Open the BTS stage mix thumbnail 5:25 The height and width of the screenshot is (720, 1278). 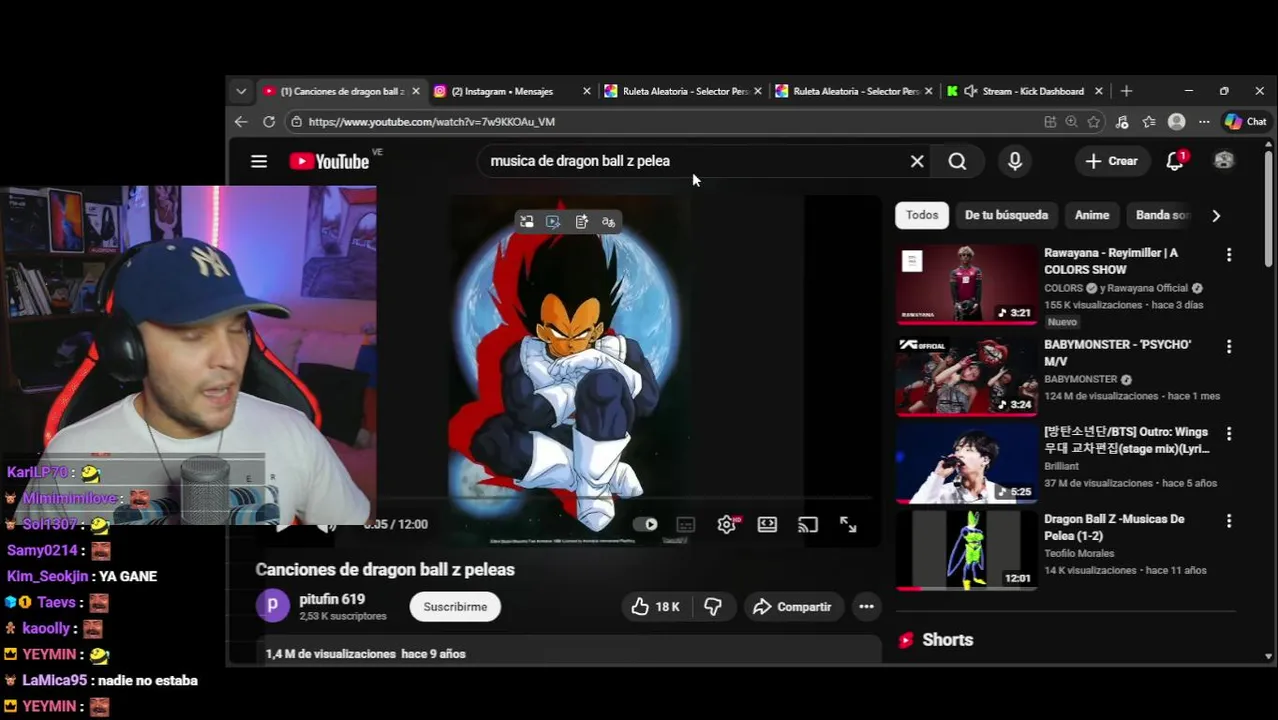tap(967, 463)
